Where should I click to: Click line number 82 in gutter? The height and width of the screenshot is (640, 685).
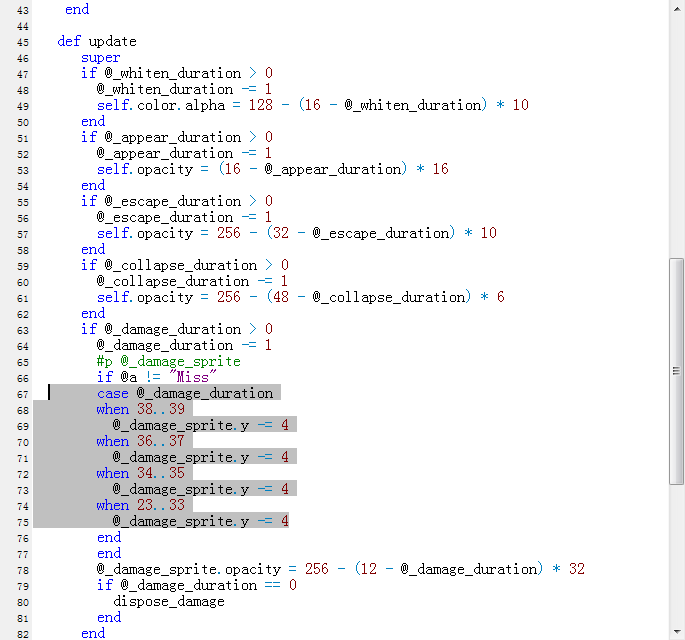pyautogui.click(x=23, y=634)
